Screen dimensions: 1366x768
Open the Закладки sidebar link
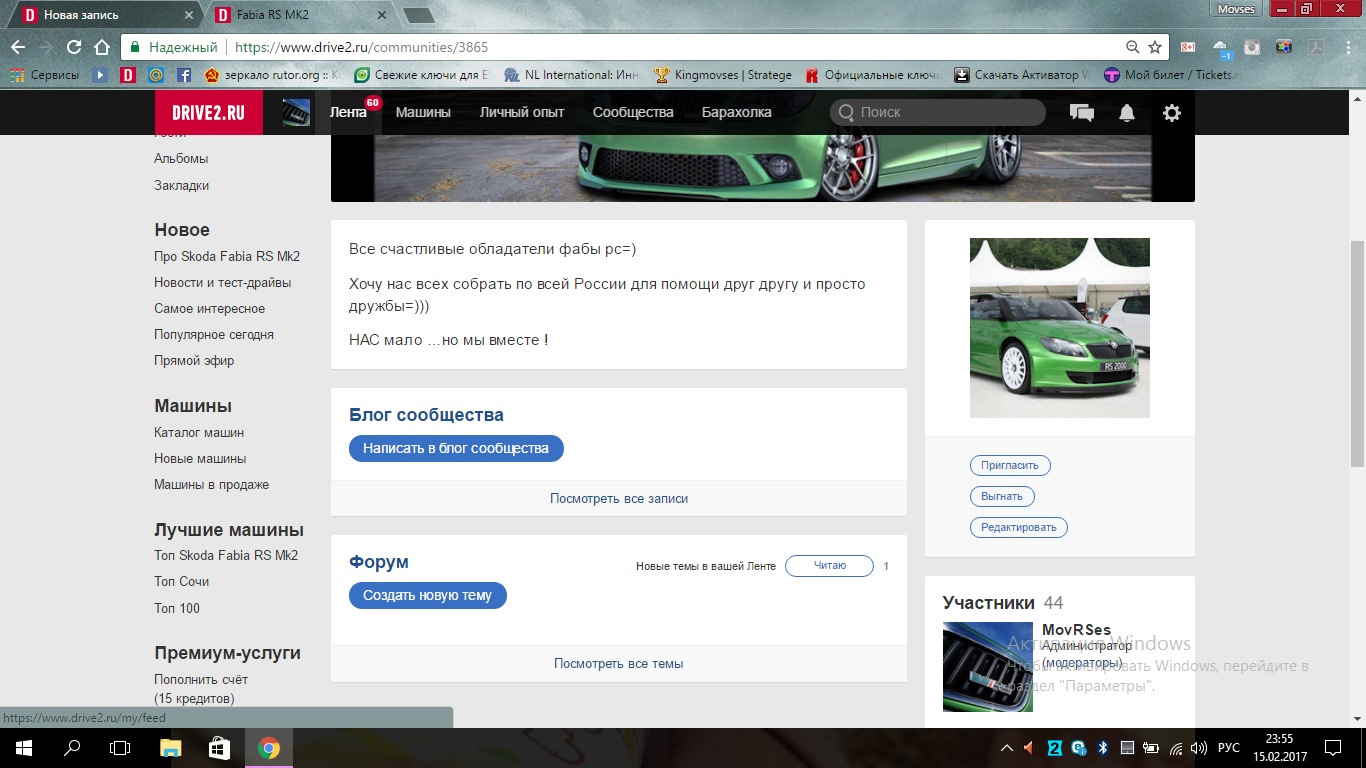coord(182,185)
